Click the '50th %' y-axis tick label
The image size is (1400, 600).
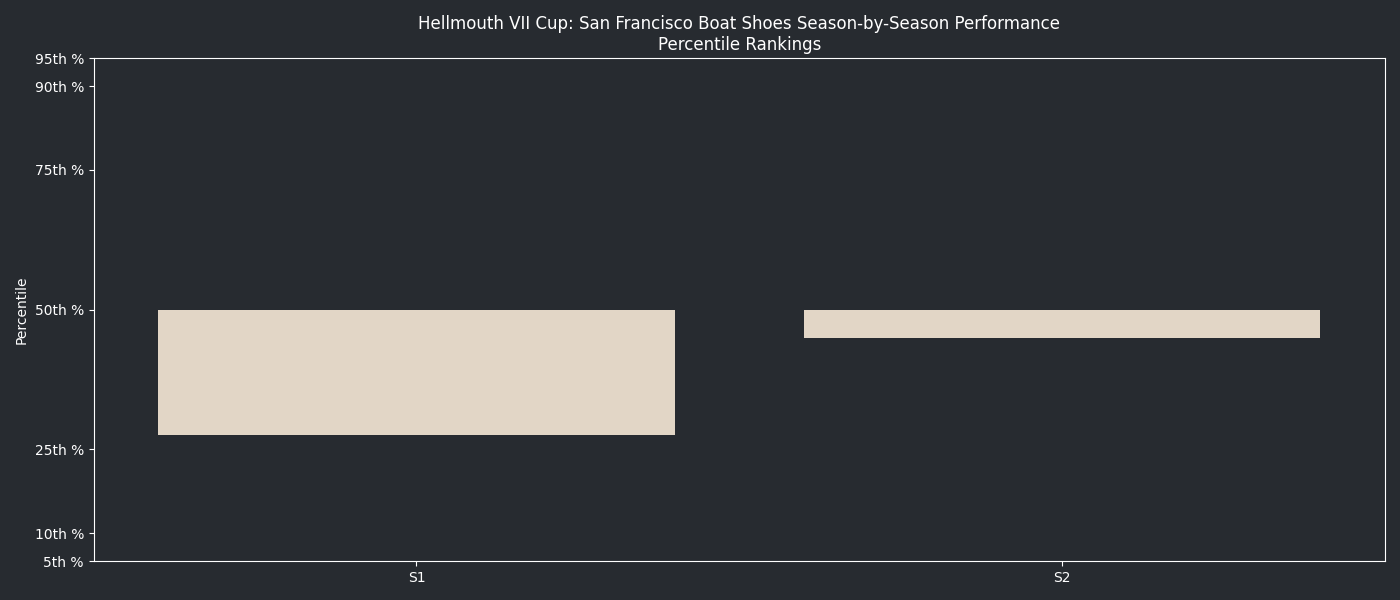click(x=59, y=310)
